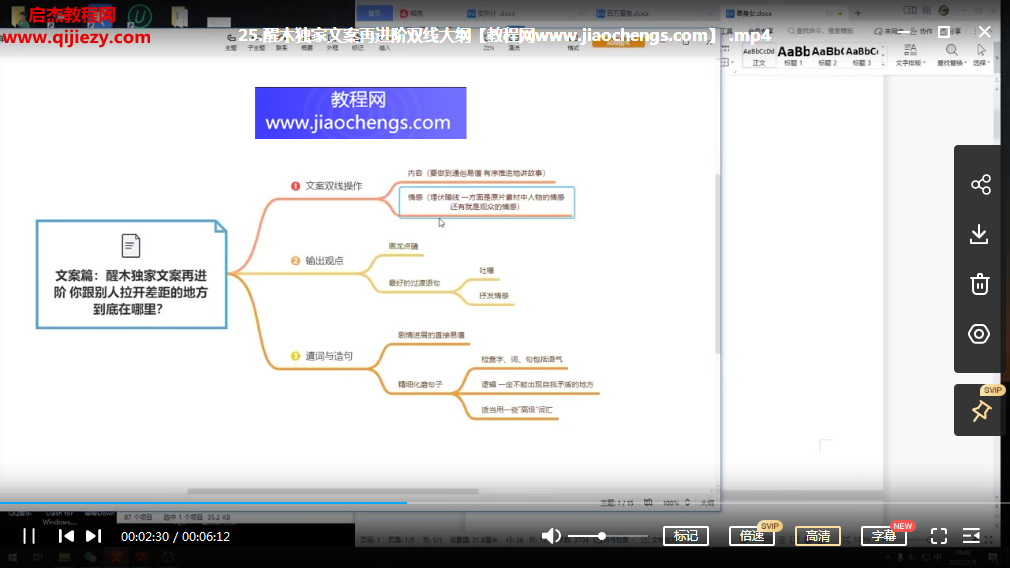The image size is (1010, 568).
Task: Click the central 文案篇 topic box
Action: 131,274
